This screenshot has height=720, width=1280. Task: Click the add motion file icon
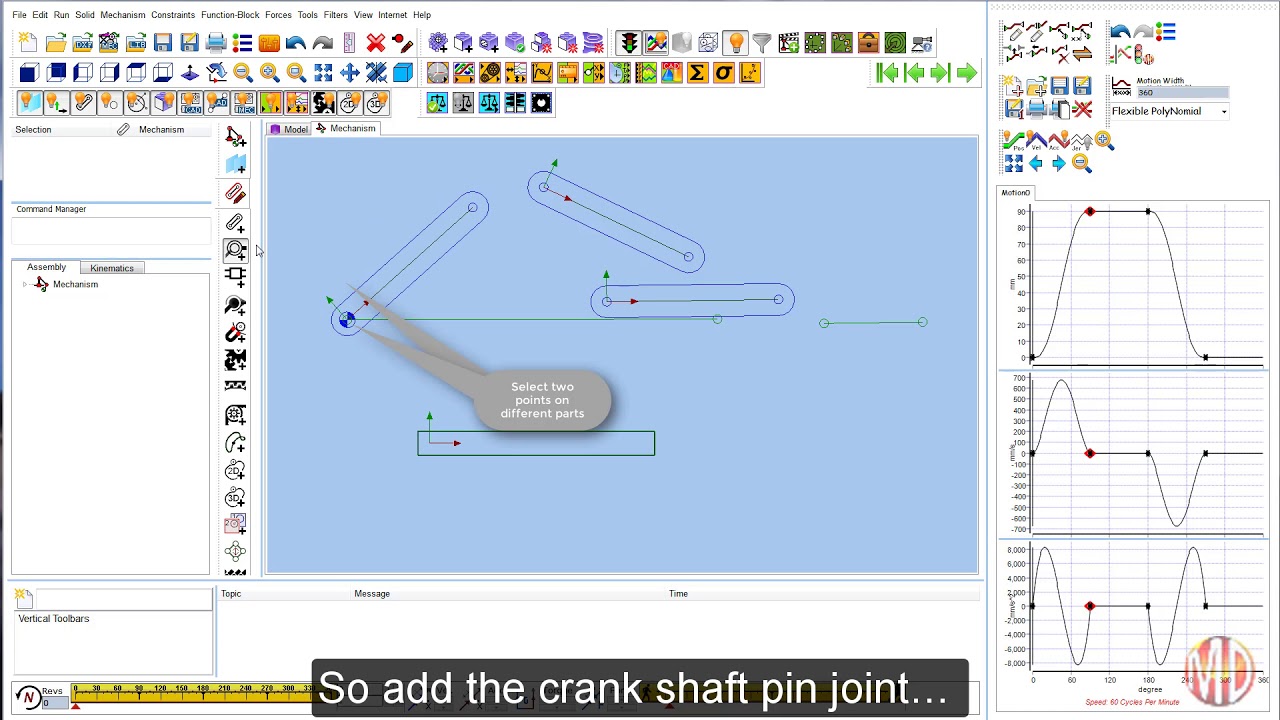[1014, 87]
